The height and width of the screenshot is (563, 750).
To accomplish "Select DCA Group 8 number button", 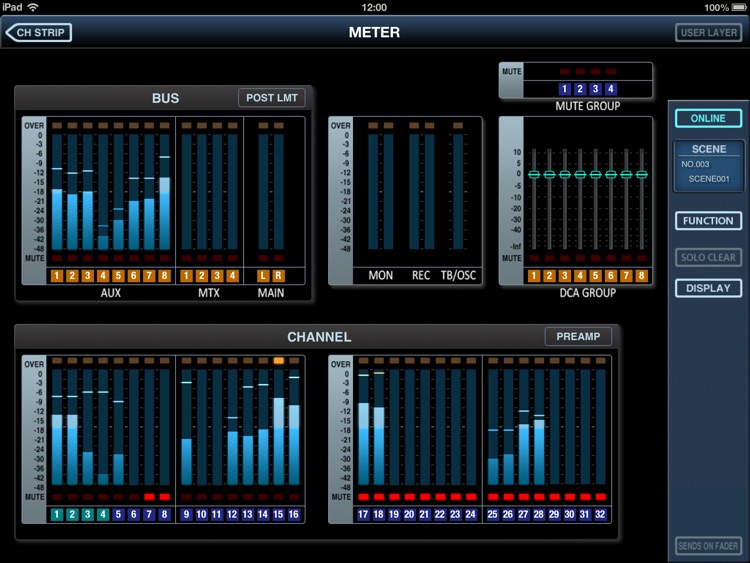I will pyautogui.click(x=641, y=276).
